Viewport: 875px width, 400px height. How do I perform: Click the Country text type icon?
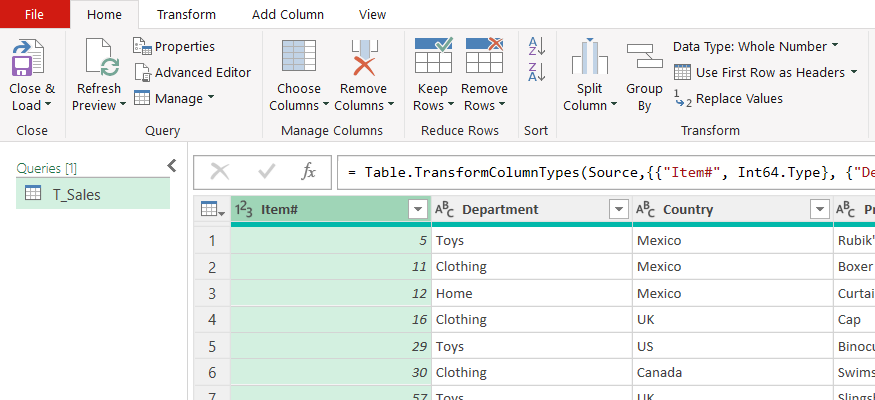click(x=645, y=209)
